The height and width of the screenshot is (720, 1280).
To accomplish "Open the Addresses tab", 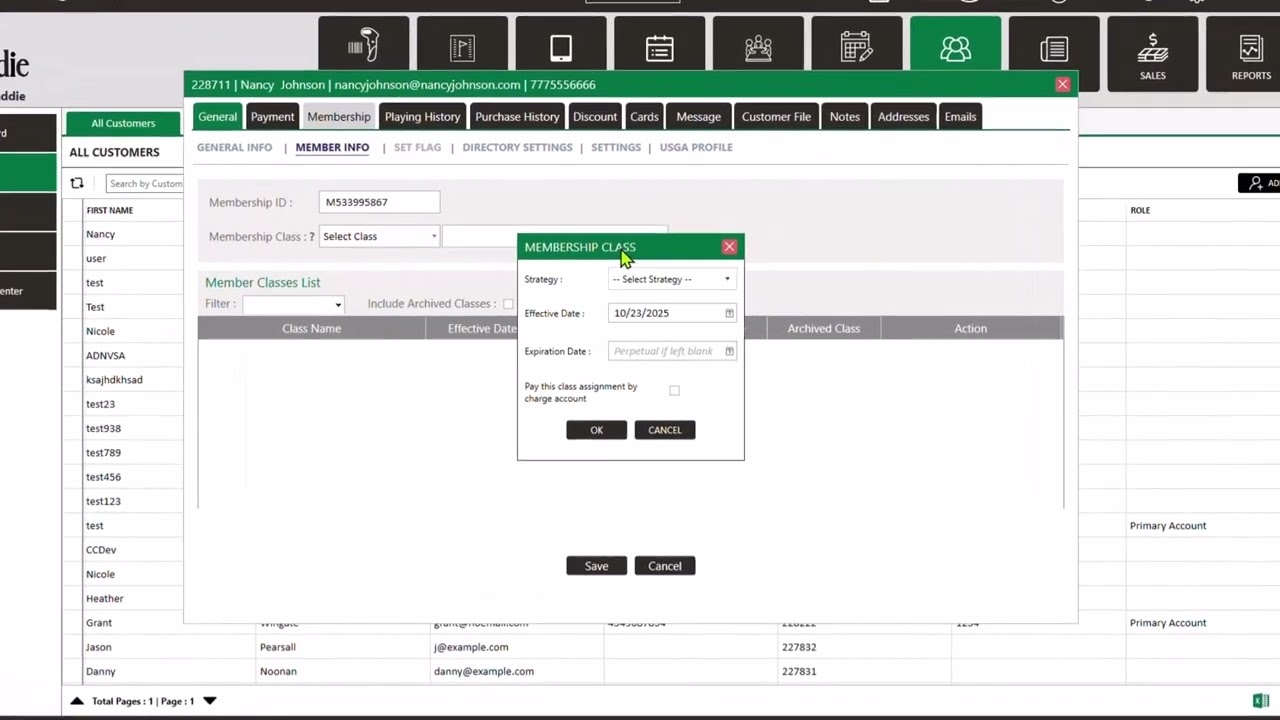I will (x=903, y=117).
